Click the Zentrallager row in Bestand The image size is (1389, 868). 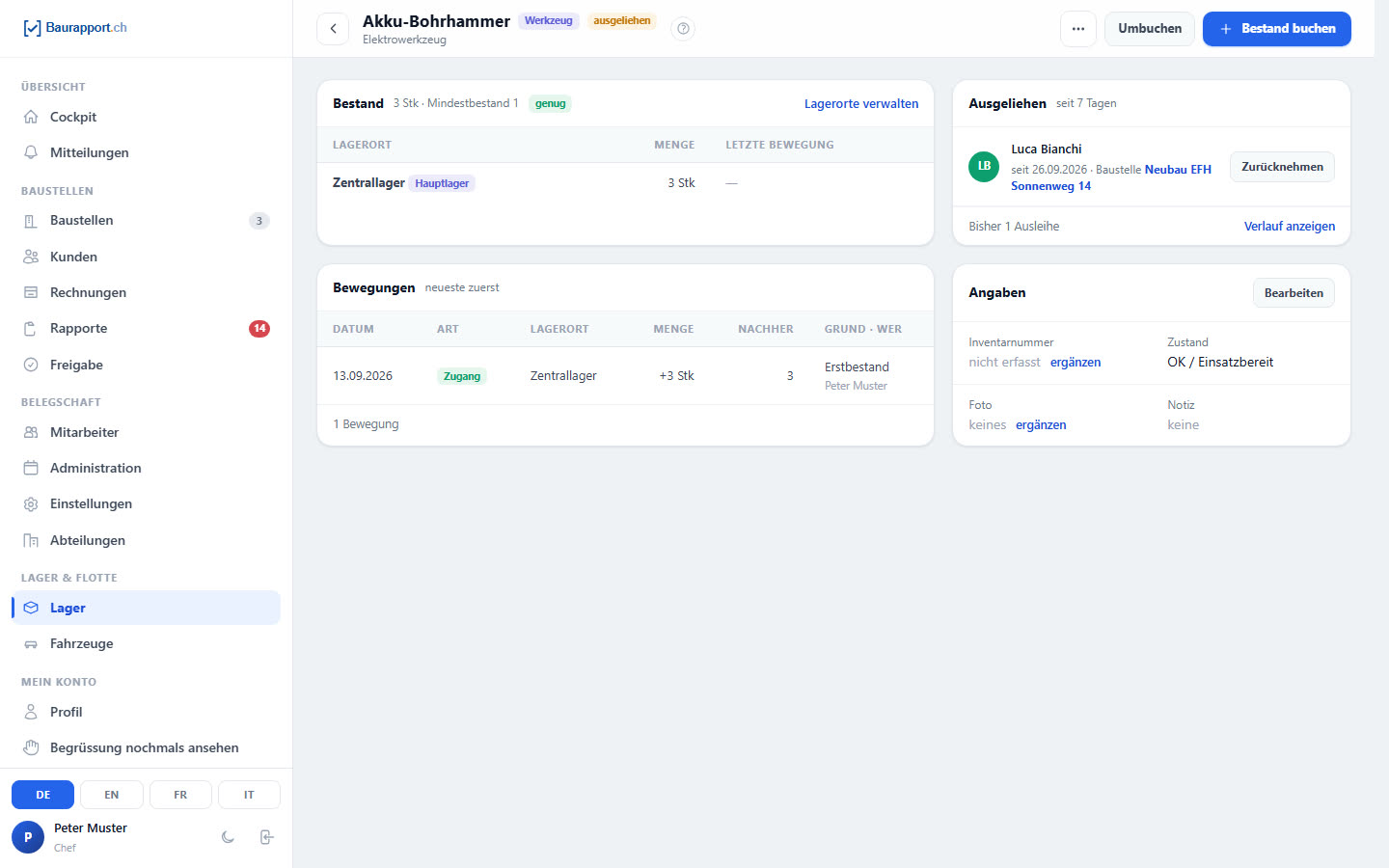[625, 183]
